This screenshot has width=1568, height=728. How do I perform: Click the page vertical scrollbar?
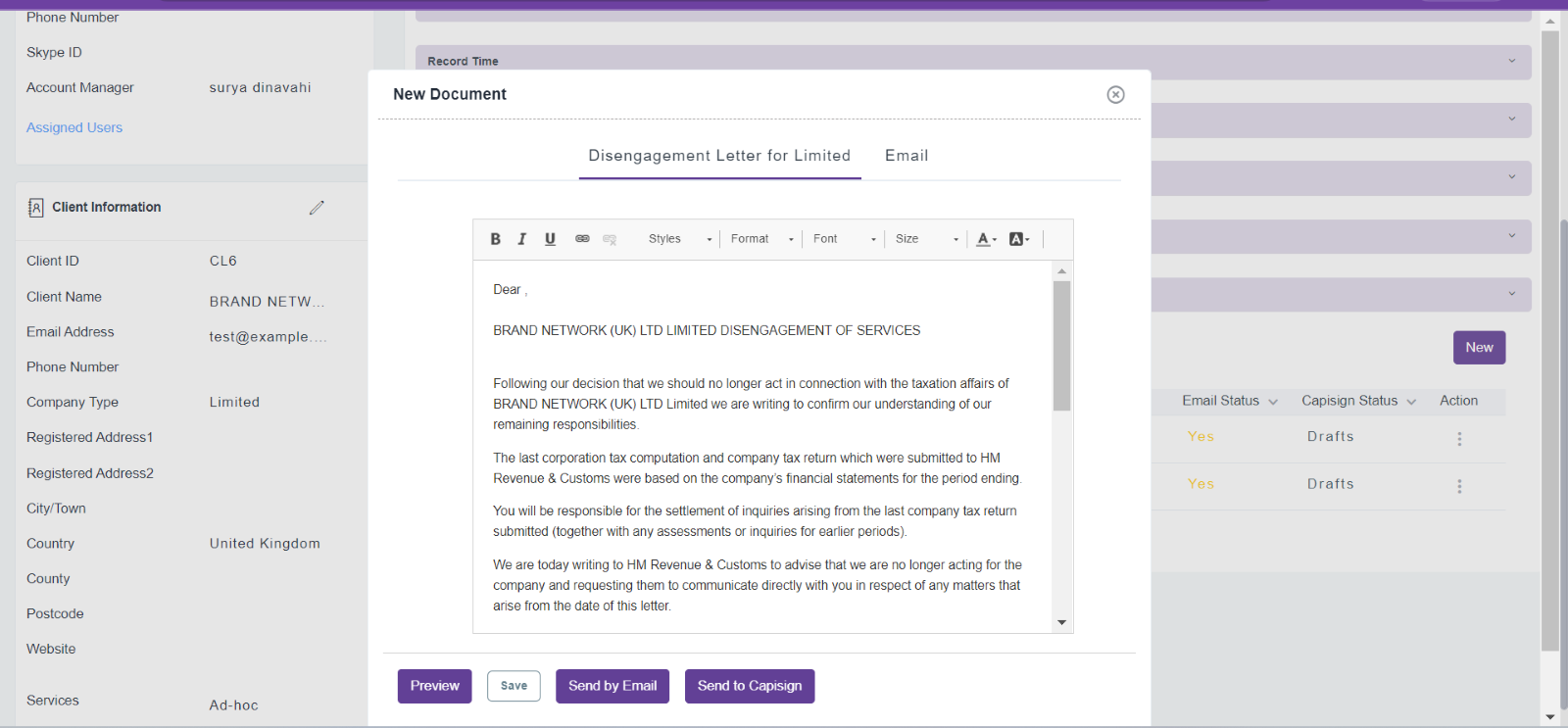pos(1549,341)
